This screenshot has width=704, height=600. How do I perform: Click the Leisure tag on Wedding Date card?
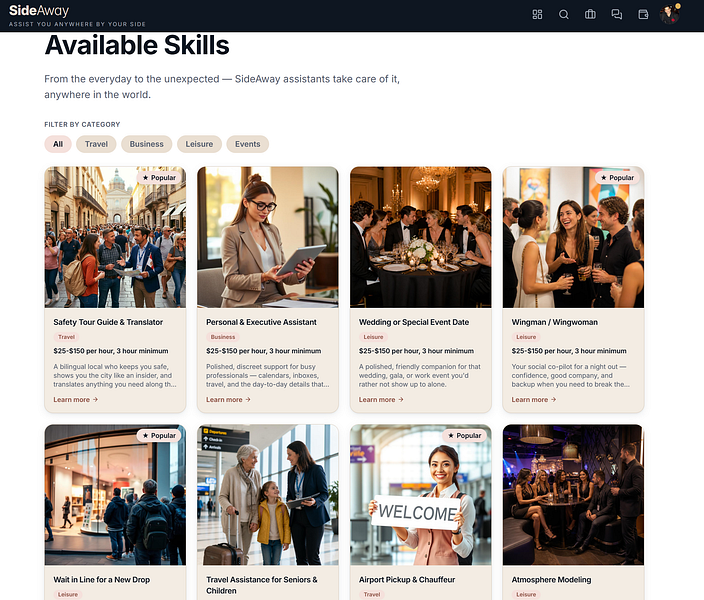point(373,337)
